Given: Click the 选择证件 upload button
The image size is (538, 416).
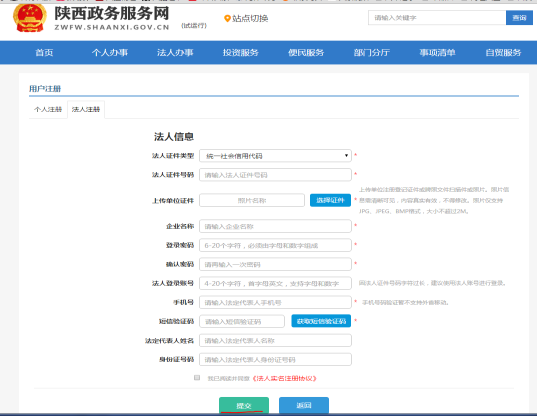Looking at the screenshot, I should [x=330, y=200].
